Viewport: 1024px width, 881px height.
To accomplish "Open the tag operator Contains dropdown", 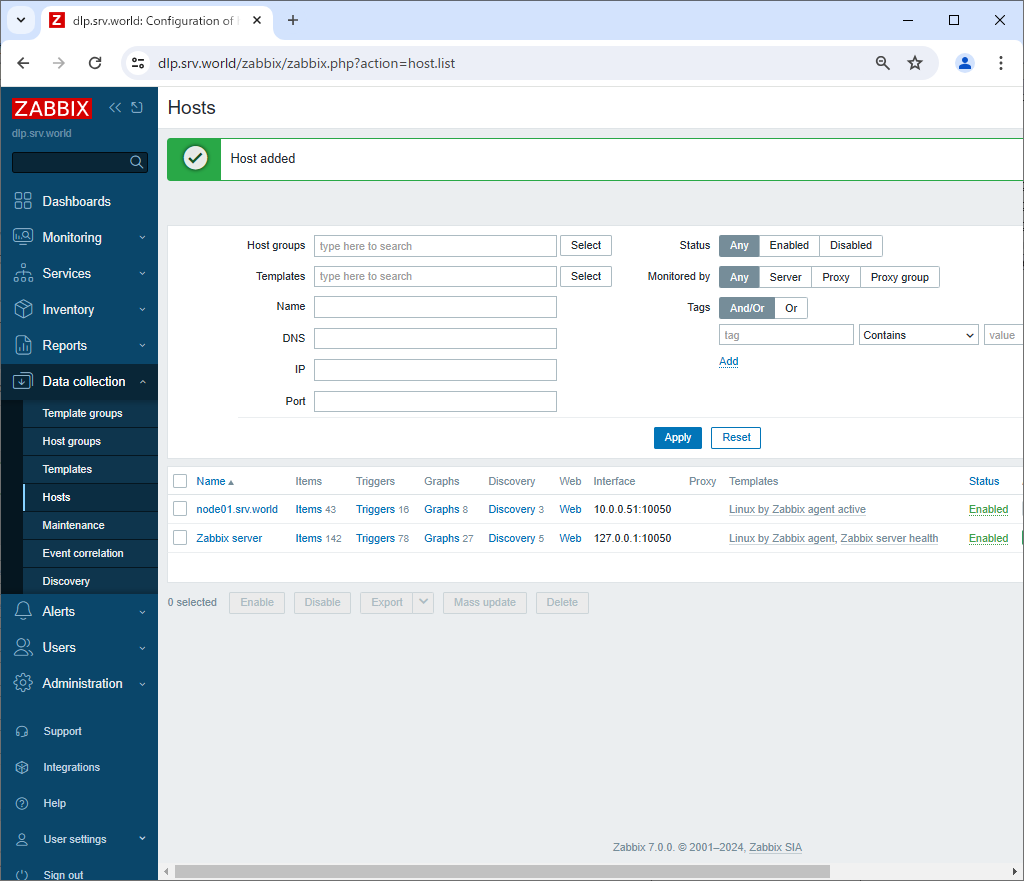I will (x=918, y=335).
